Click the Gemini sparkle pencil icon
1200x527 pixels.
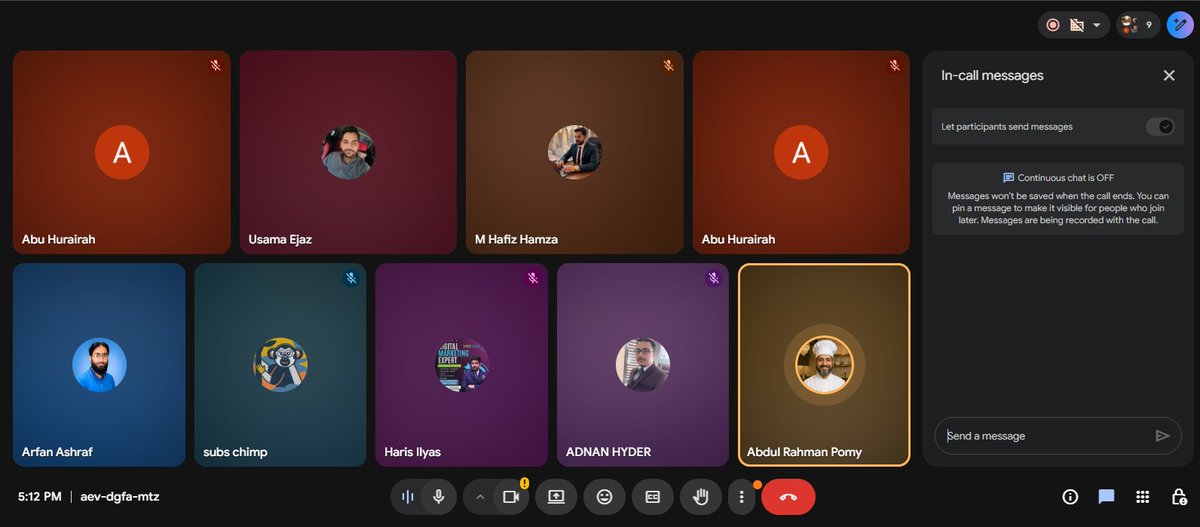pos(1179,25)
